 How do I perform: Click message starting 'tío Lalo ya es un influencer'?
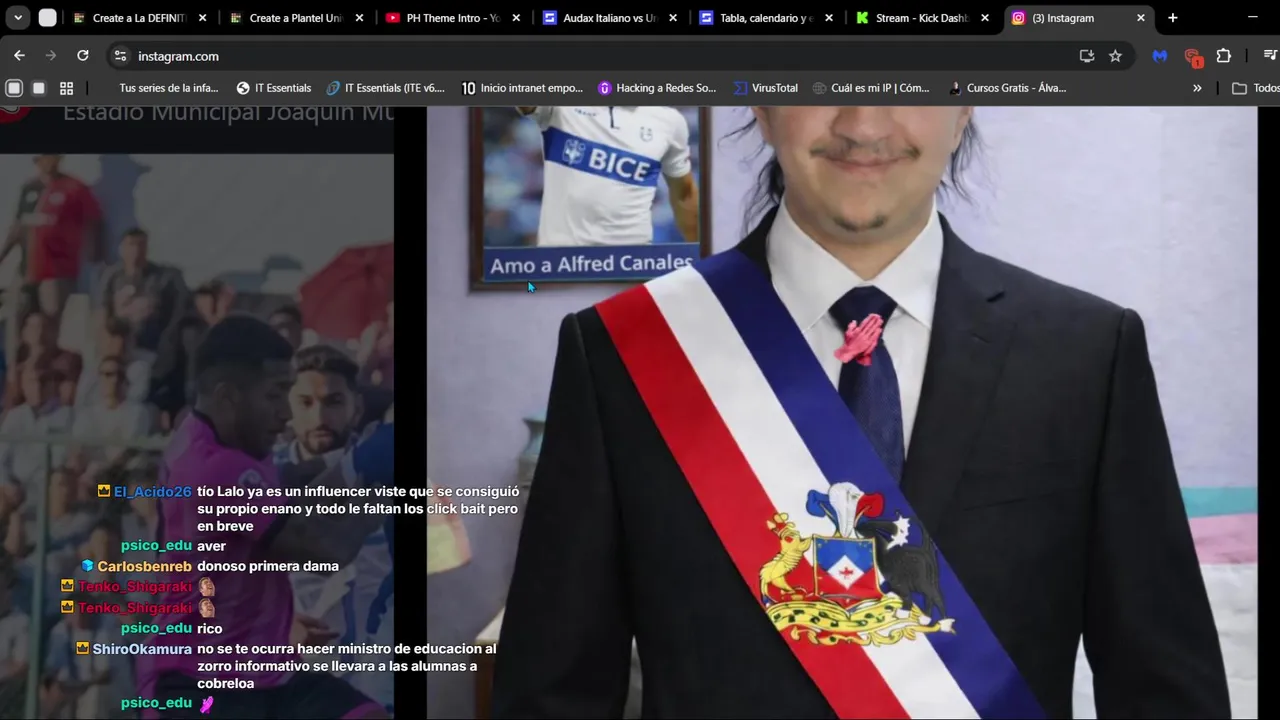358,509
